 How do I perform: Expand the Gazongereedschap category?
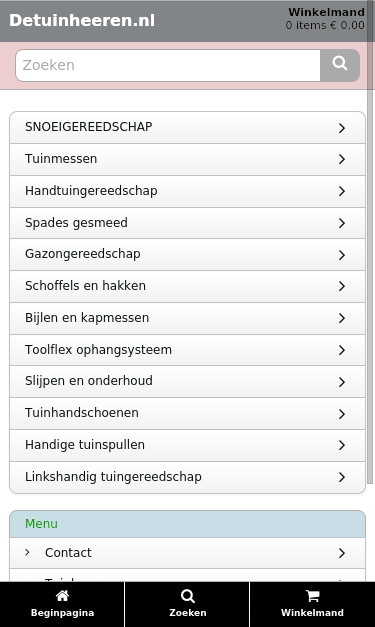[188, 254]
